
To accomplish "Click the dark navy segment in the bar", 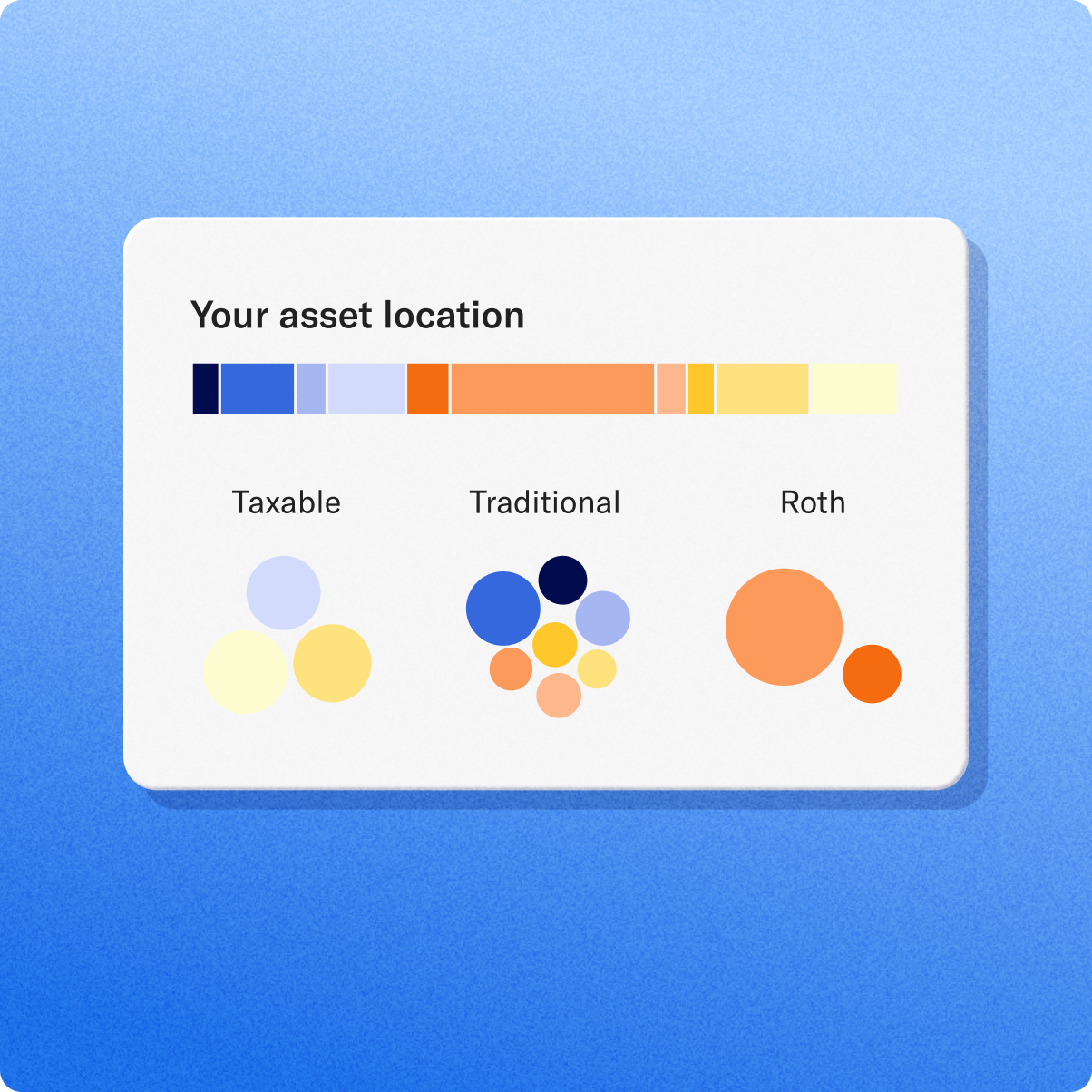I will point(206,389).
